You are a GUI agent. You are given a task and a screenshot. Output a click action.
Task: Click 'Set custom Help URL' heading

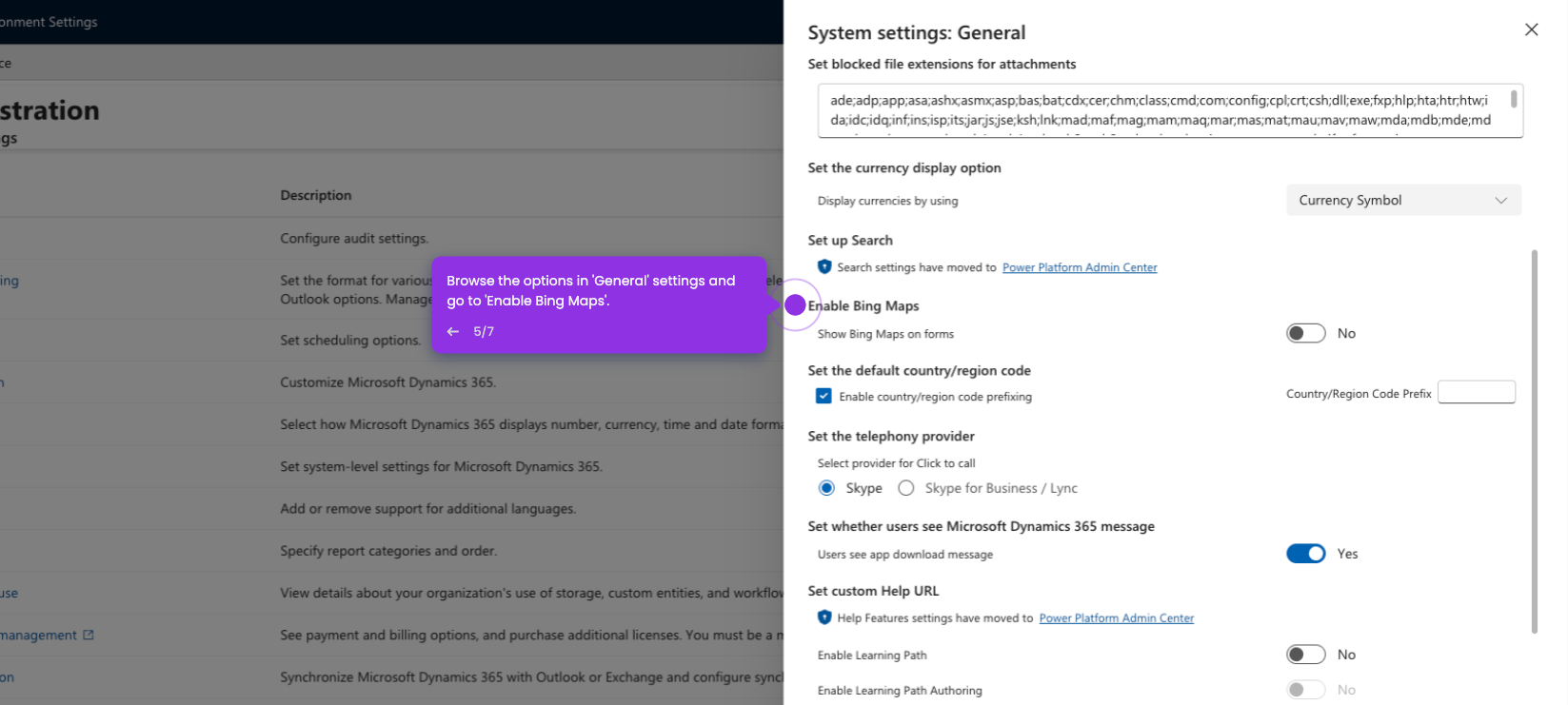pos(873,591)
